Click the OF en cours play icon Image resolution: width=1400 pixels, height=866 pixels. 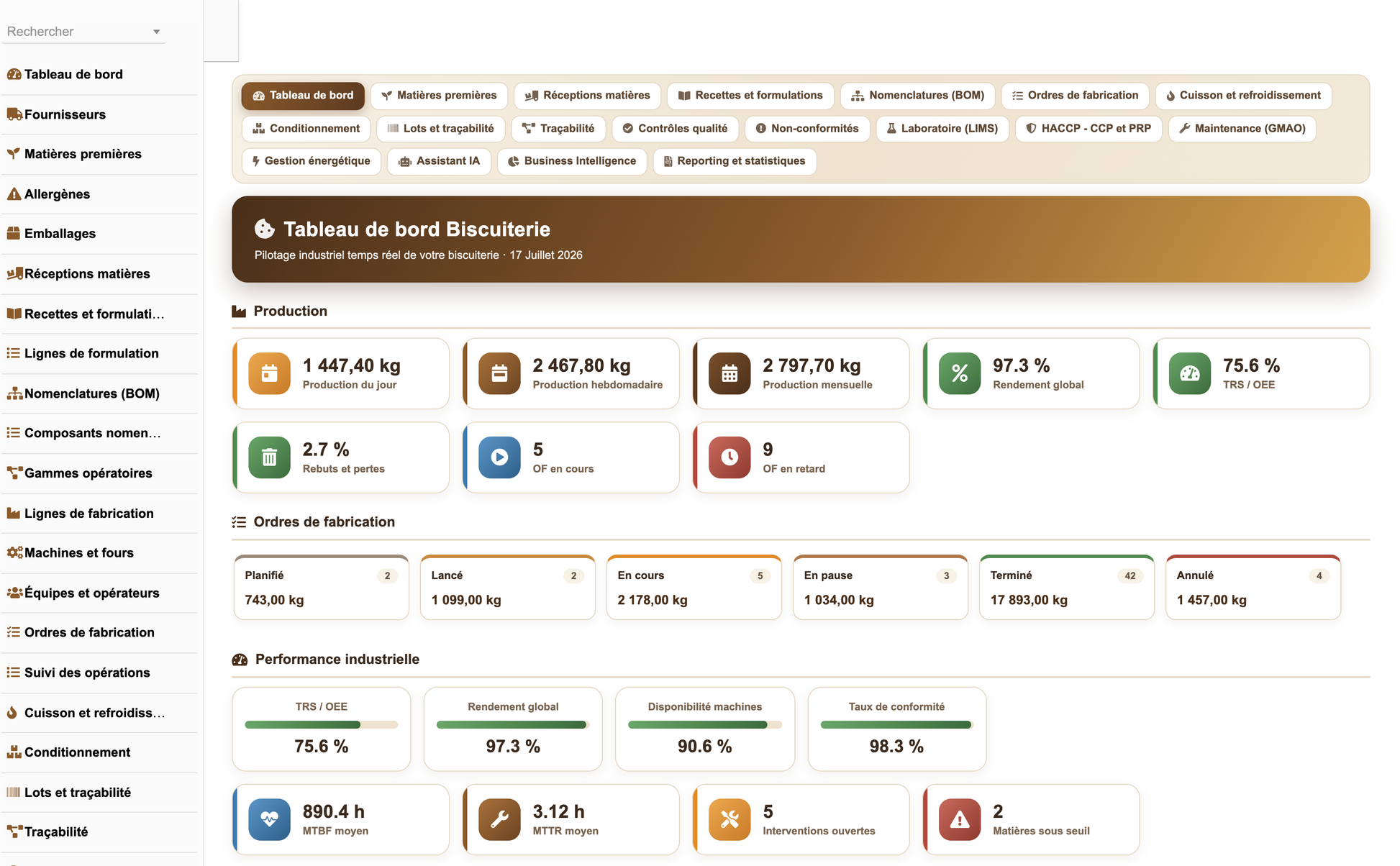click(x=499, y=457)
